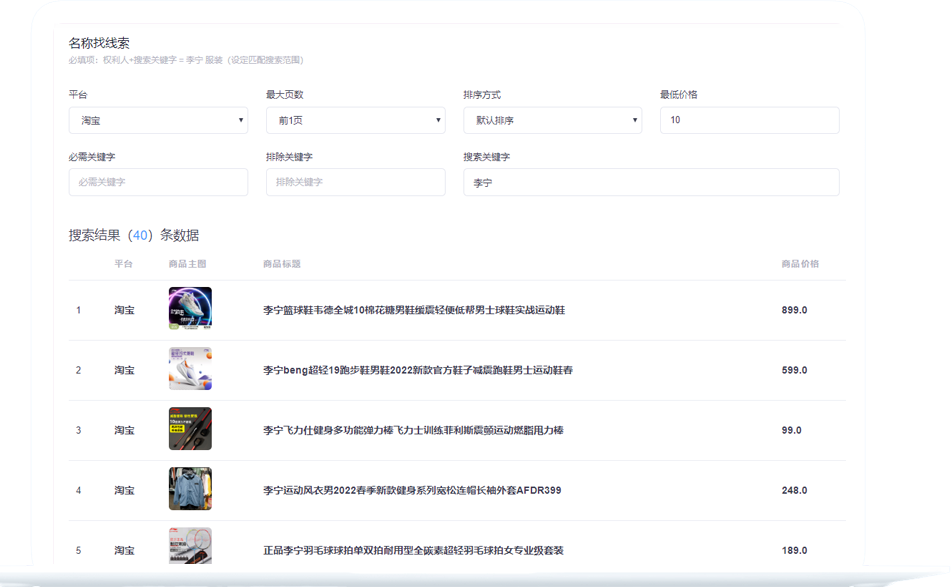Image resolution: width=951 pixels, height=587 pixels.
Task: Click the 商品标题 column header
Action: 282,264
